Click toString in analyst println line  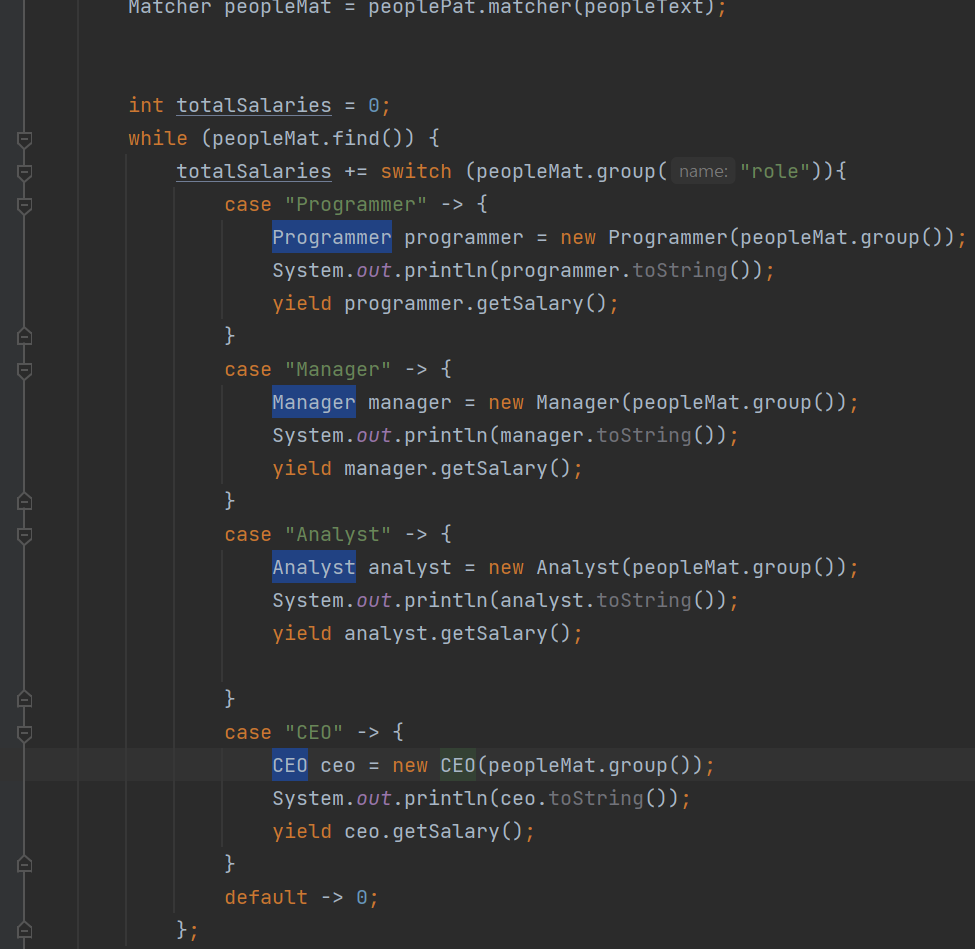(644, 600)
